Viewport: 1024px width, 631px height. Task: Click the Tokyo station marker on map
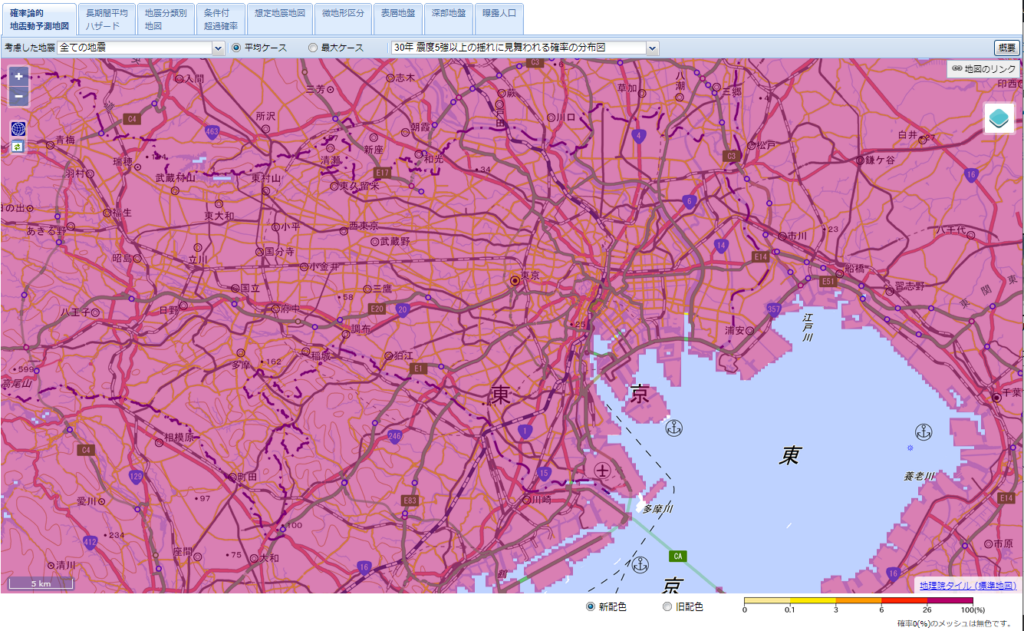tap(515, 281)
